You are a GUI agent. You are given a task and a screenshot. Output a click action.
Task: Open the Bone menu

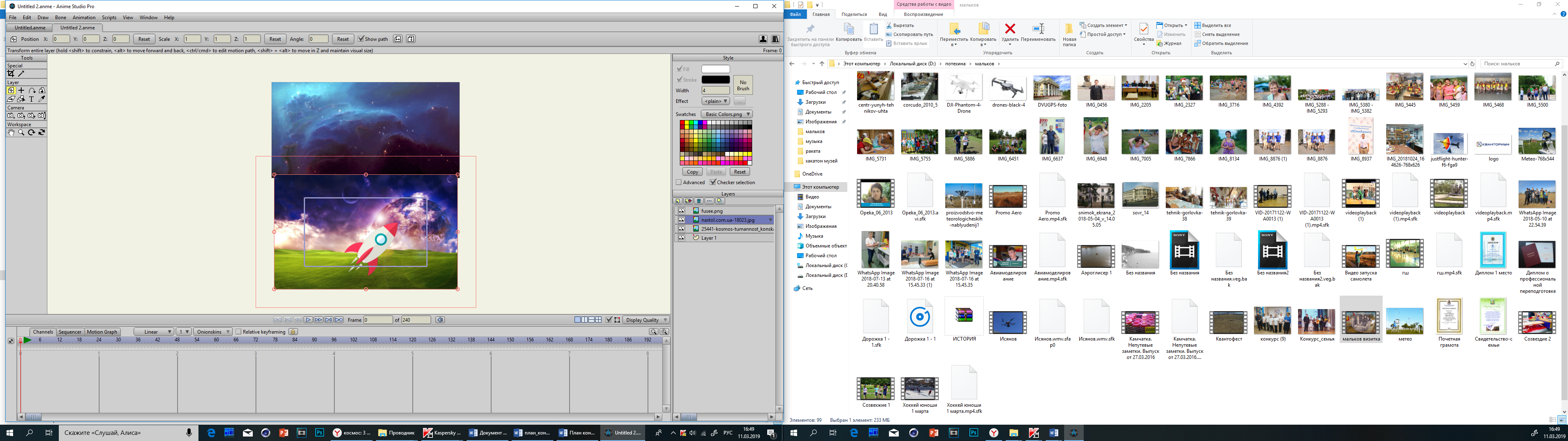tap(60, 18)
